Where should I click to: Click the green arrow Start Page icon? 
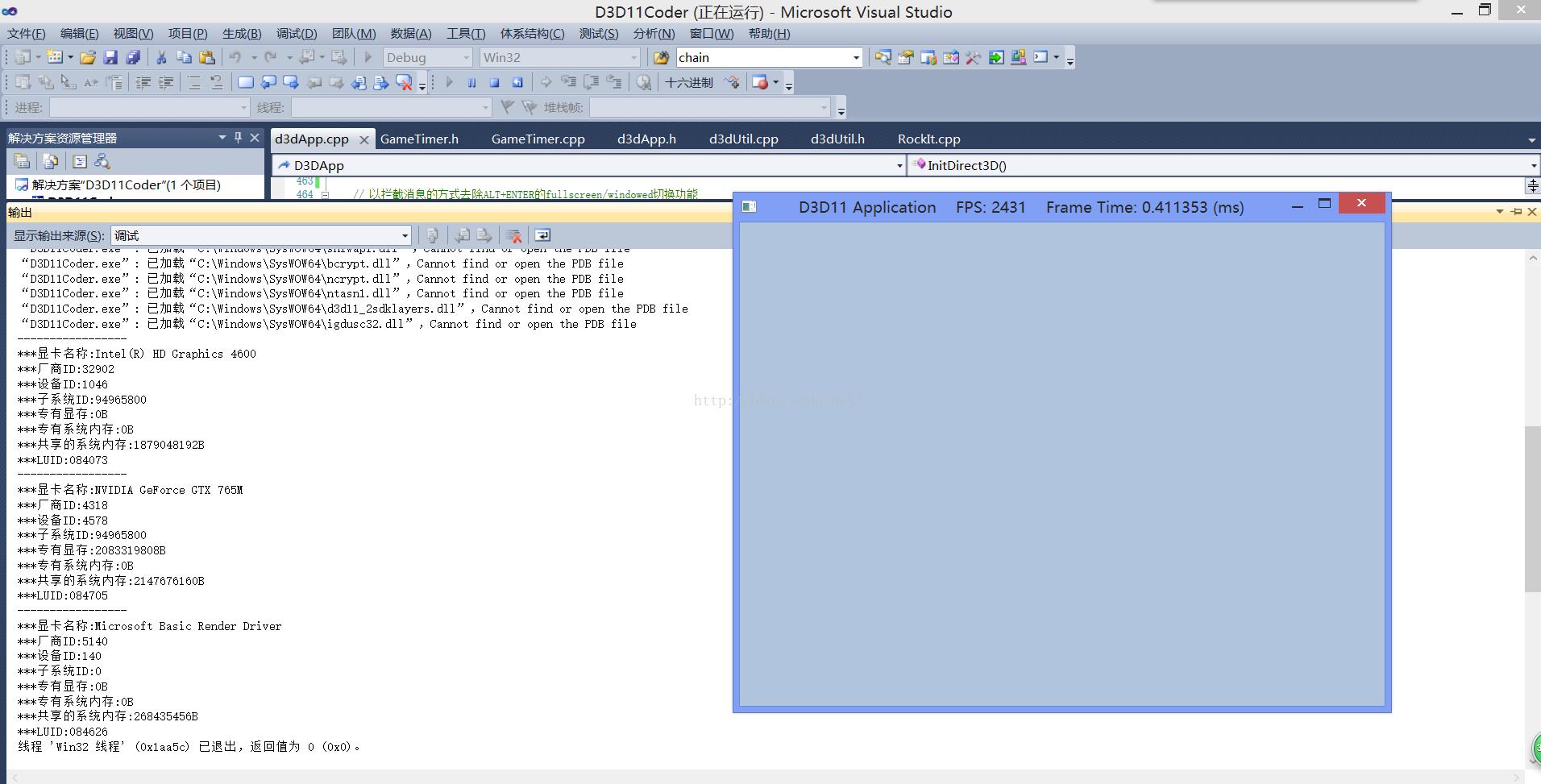996,57
